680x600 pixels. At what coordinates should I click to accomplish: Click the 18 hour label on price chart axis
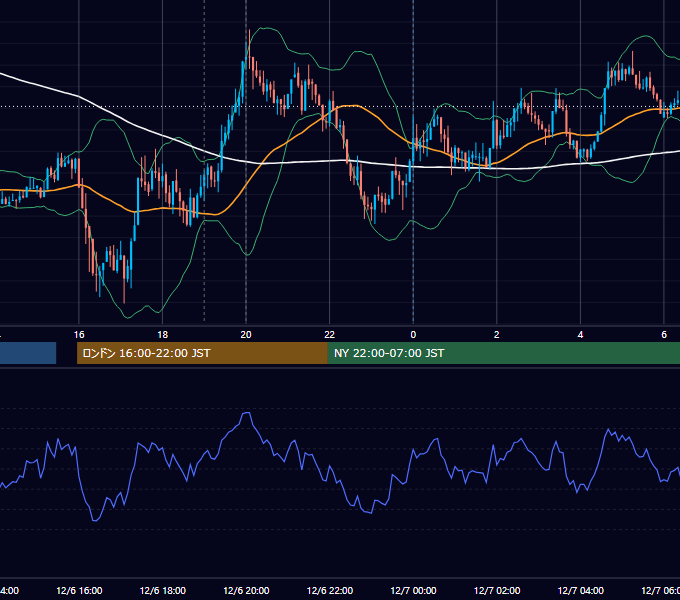click(163, 335)
